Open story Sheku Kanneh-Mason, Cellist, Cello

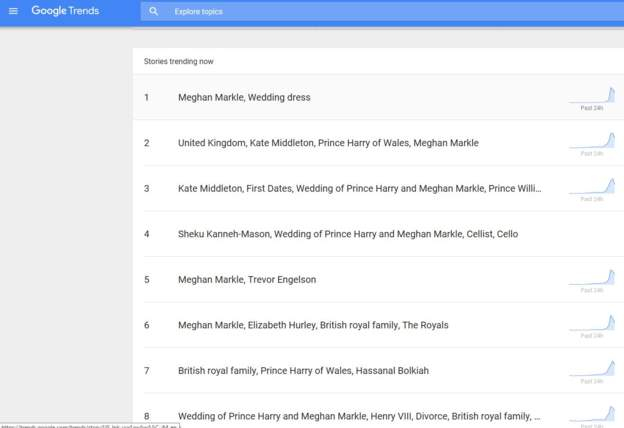[348, 234]
